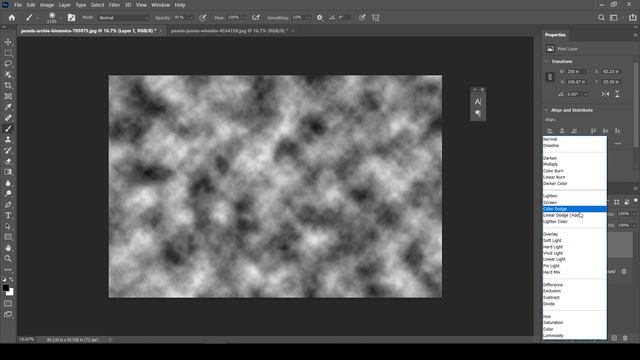Set the foreground color swatch

[x=5, y=288]
